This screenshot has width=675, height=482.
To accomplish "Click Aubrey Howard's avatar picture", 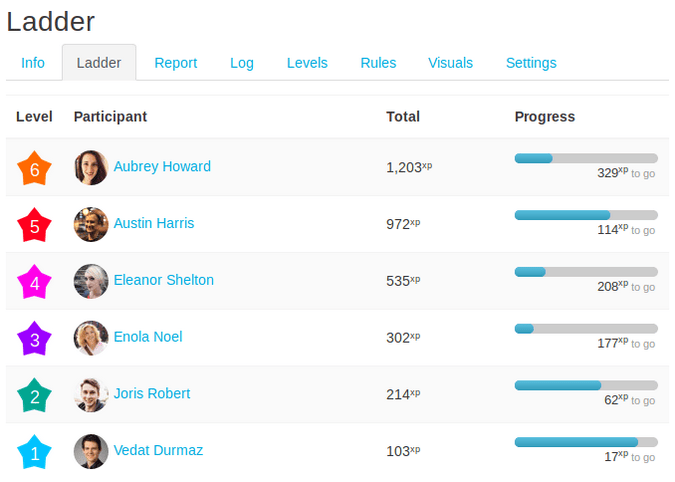I will (91, 168).
